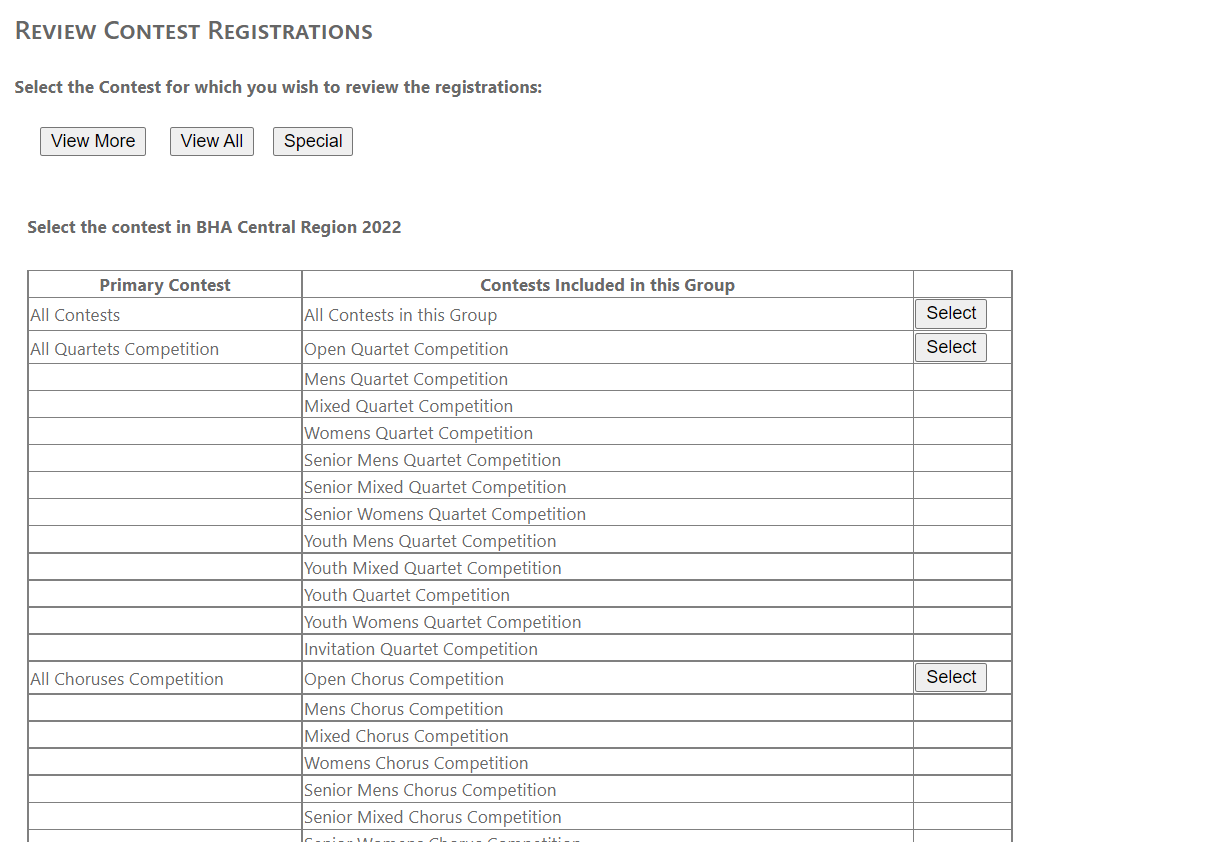Viewport: 1212px width, 842px height.
Task: Click Open Chorus Competition cell
Action: coord(404,679)
